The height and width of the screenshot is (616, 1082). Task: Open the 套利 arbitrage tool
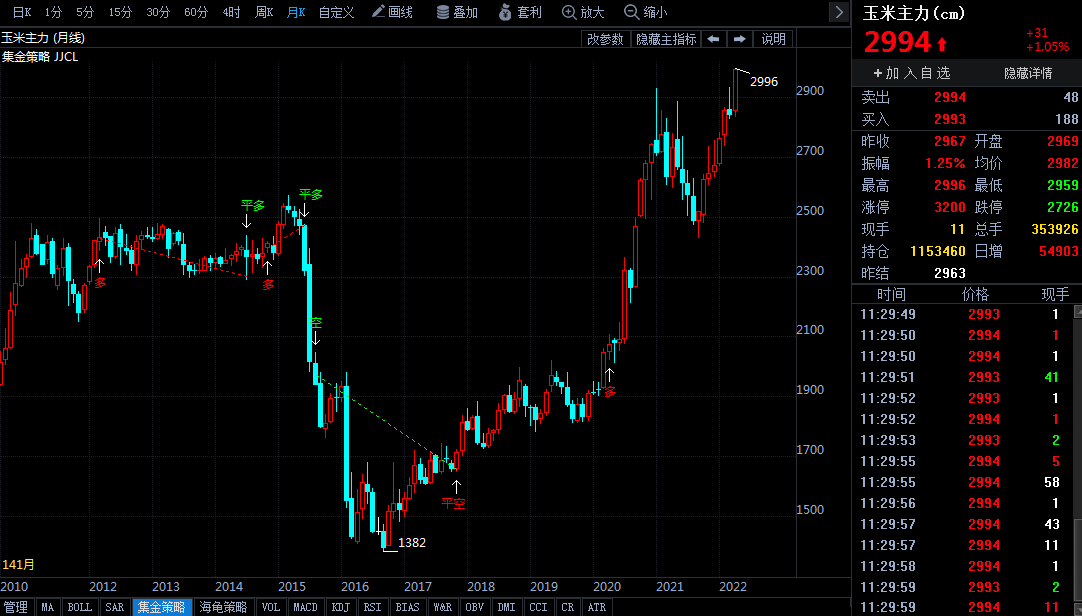520,12
